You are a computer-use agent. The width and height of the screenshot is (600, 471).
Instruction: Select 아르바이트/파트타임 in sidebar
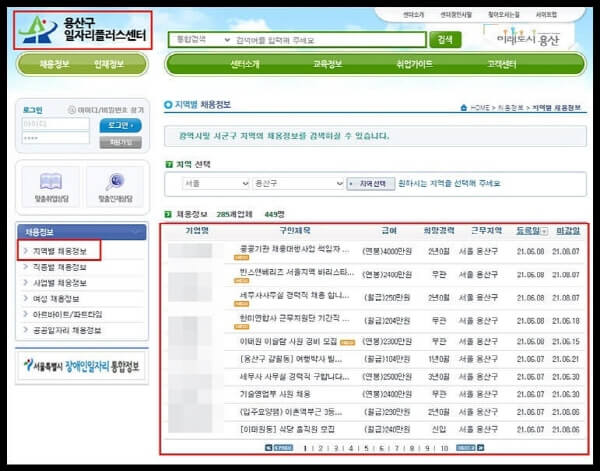(x=67, y=315)
